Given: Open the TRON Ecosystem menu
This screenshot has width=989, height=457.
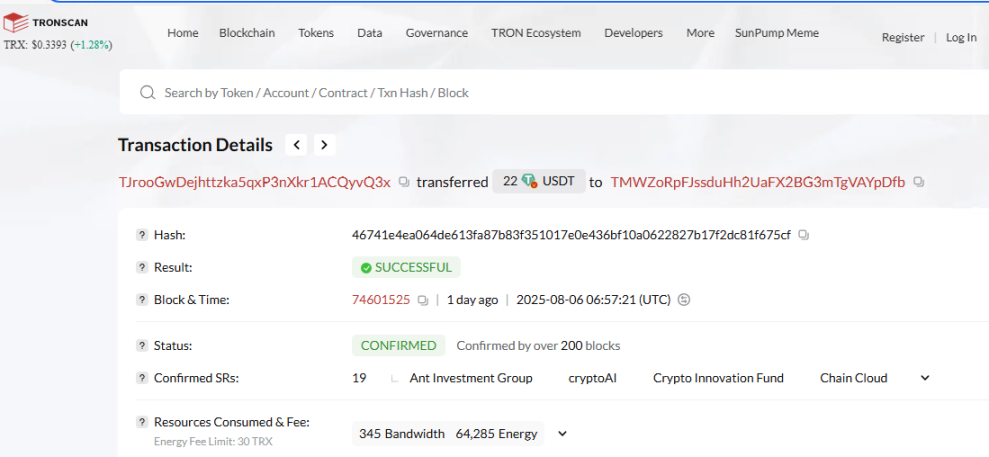Looking at the screenshot, I should [x=536, y=33].
